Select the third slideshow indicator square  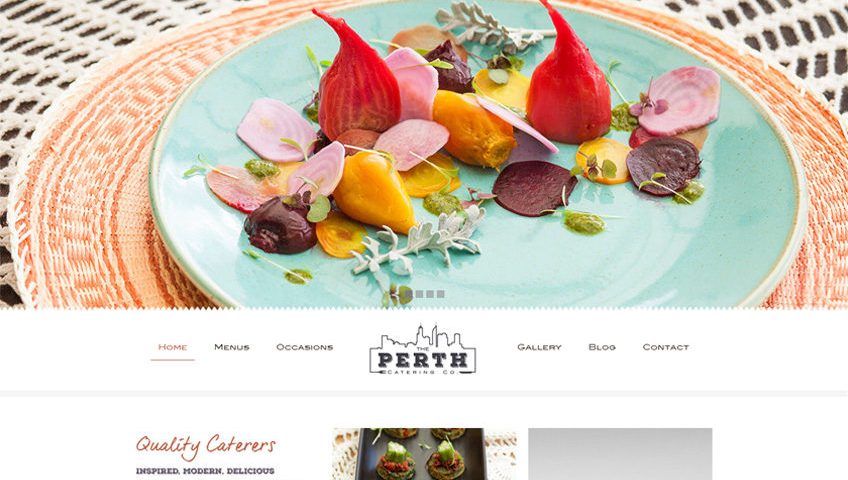(x=430, y=294)
